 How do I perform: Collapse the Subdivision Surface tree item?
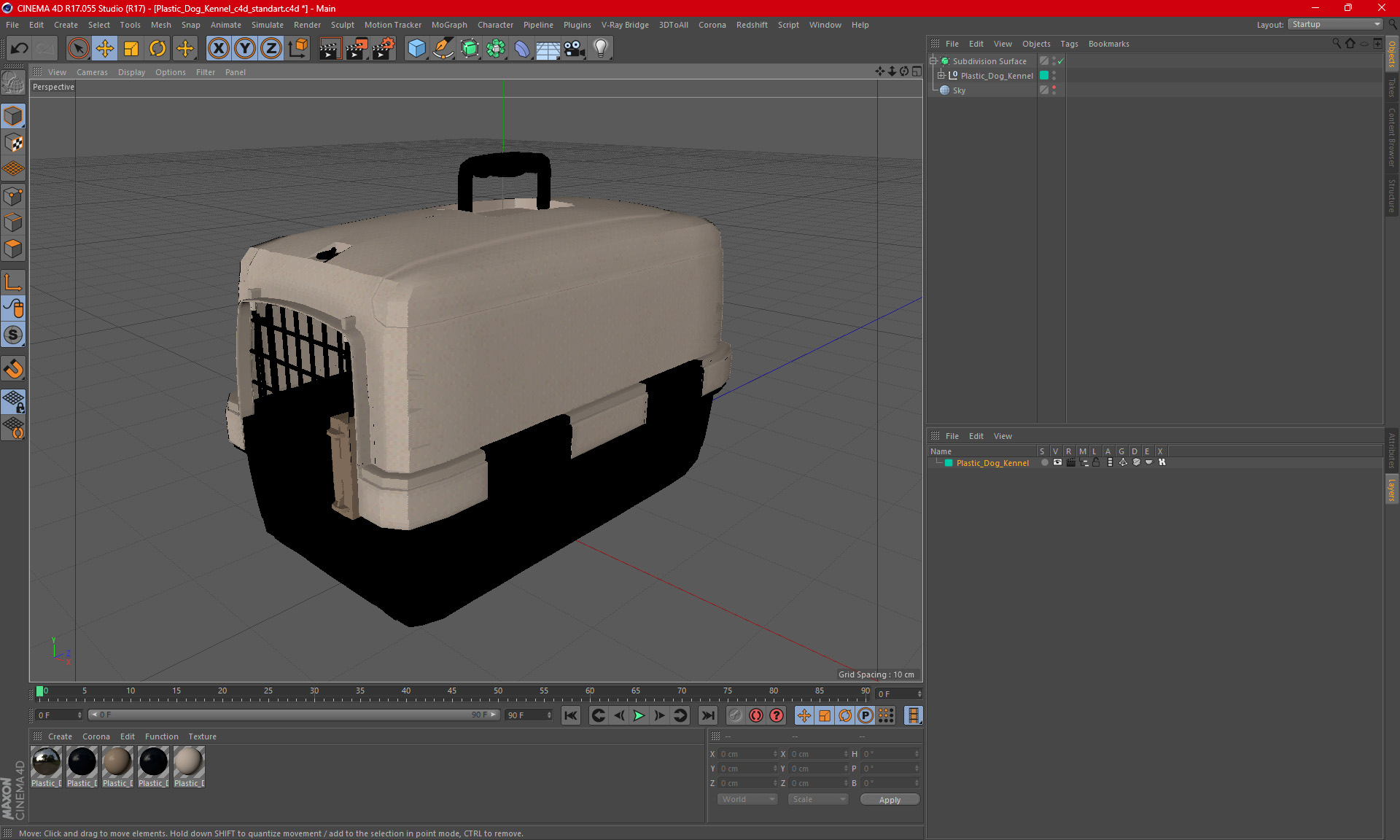click(x=933, y=61)
